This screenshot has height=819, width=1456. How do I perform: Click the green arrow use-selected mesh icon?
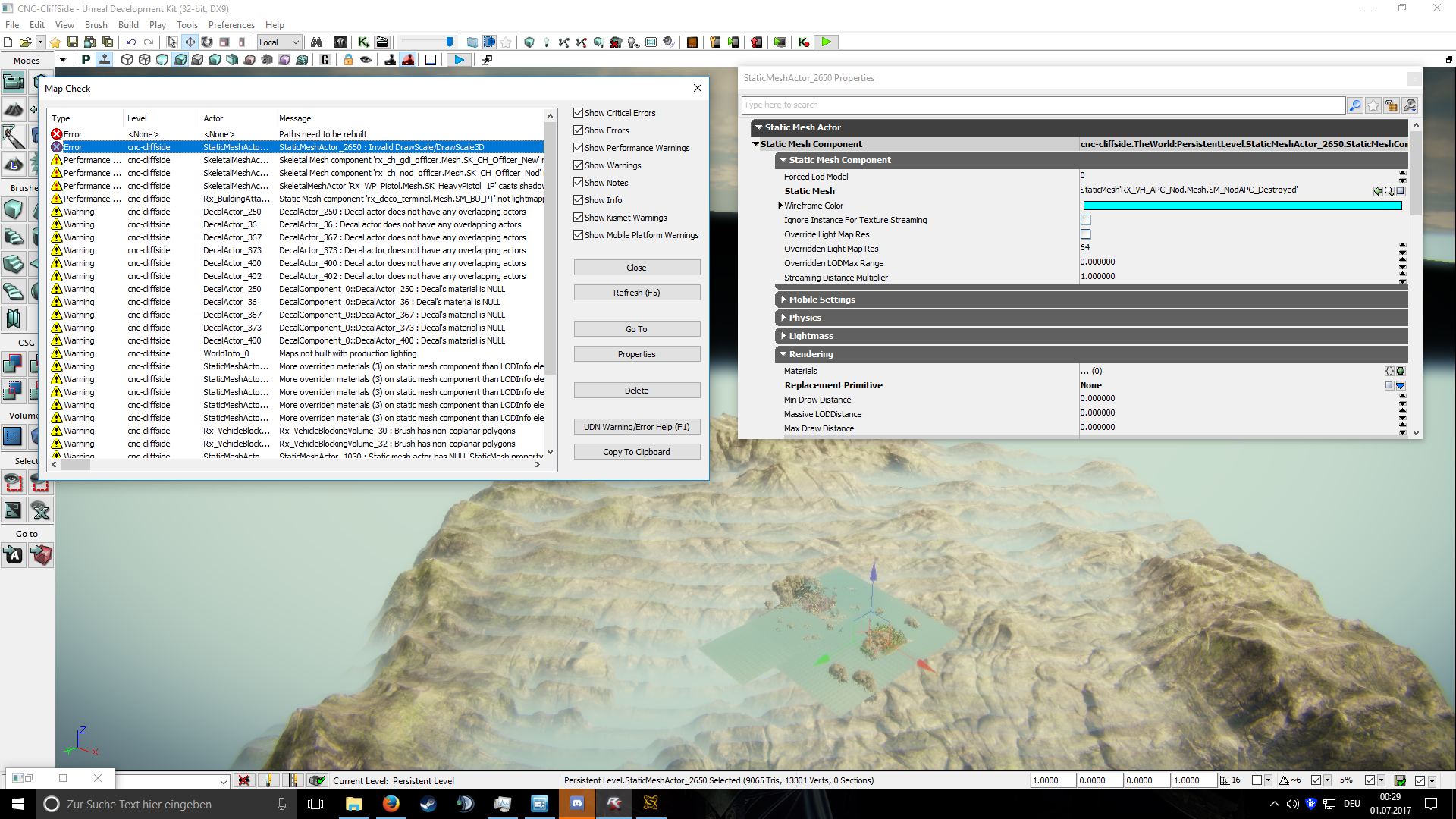[1378, 191]
